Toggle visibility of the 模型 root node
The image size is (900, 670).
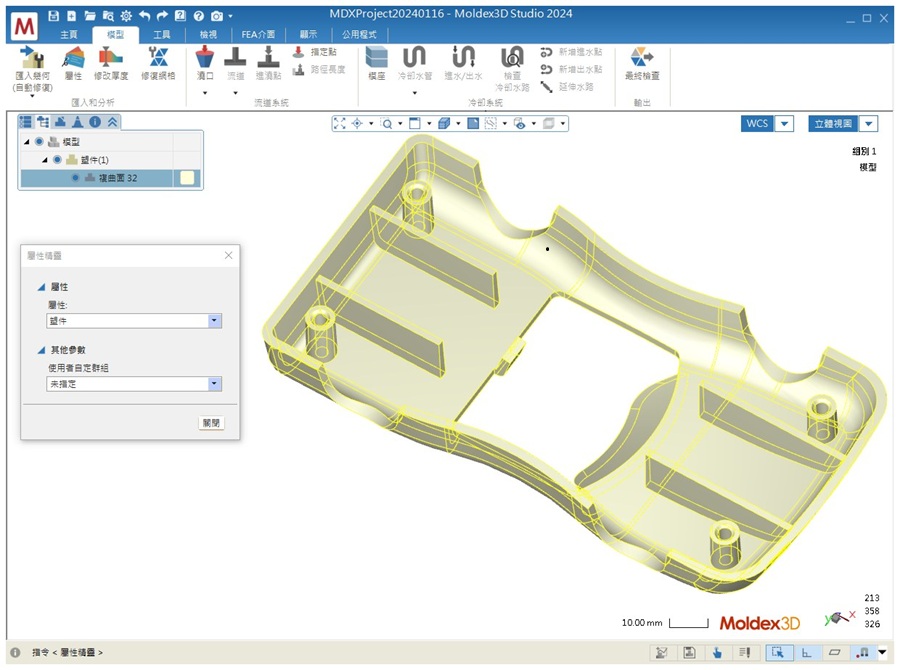pos(39,142)
